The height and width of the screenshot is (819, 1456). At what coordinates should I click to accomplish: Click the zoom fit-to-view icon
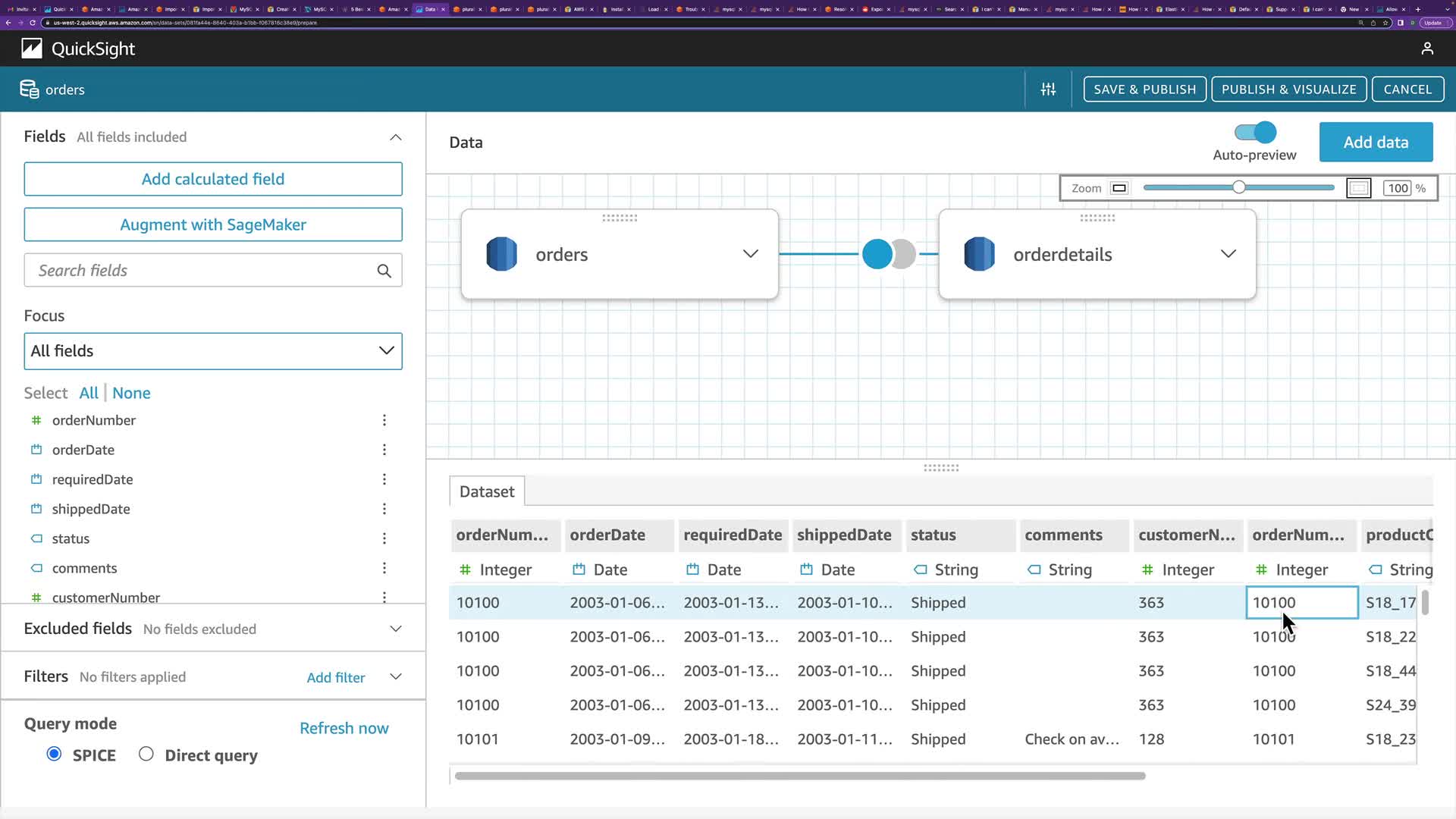(1358, 188)
